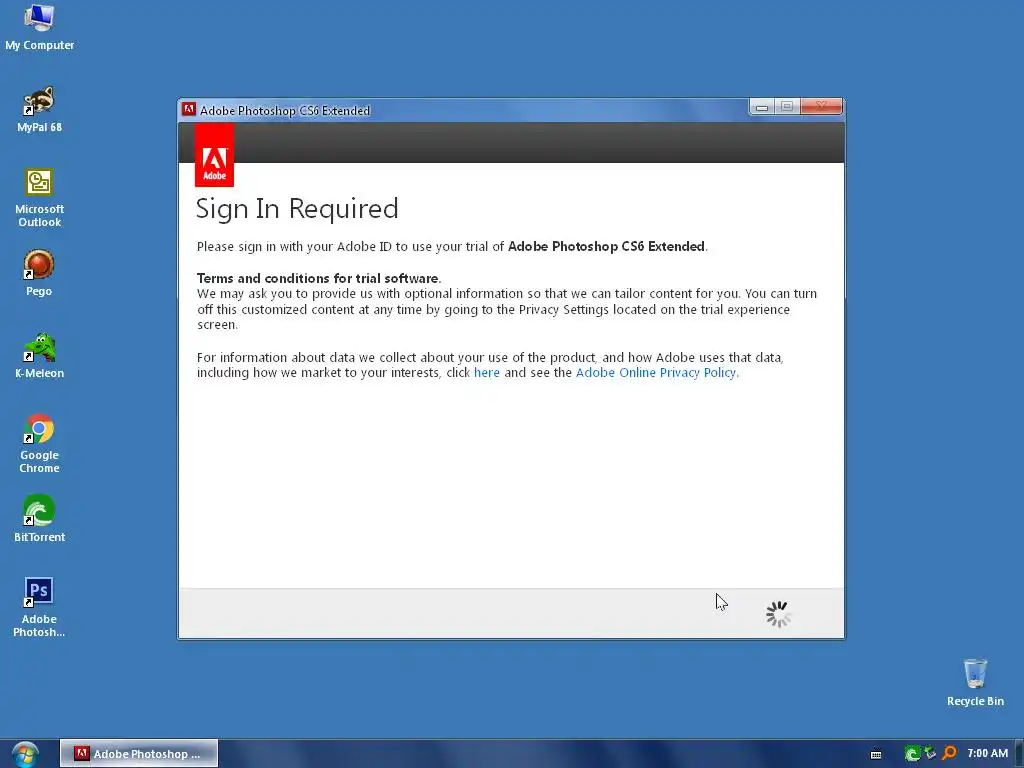Open the My Computer desktop icon
Viewport: 1024px width, 768px height.
[x=39, y=26]
